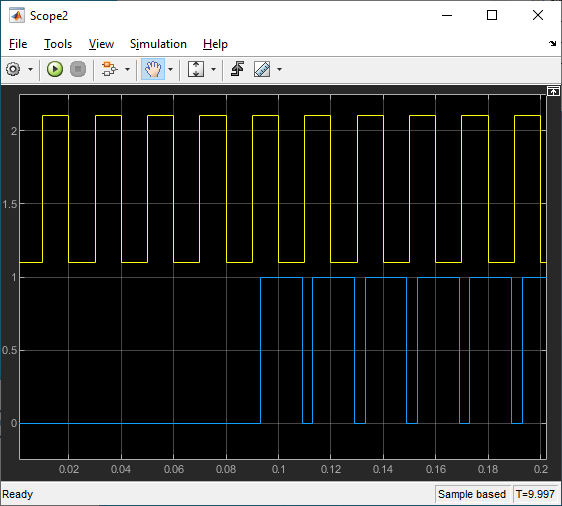Expand the dropdown next to the gear
The image size is (562, 506).
click(x=30, y=70)
